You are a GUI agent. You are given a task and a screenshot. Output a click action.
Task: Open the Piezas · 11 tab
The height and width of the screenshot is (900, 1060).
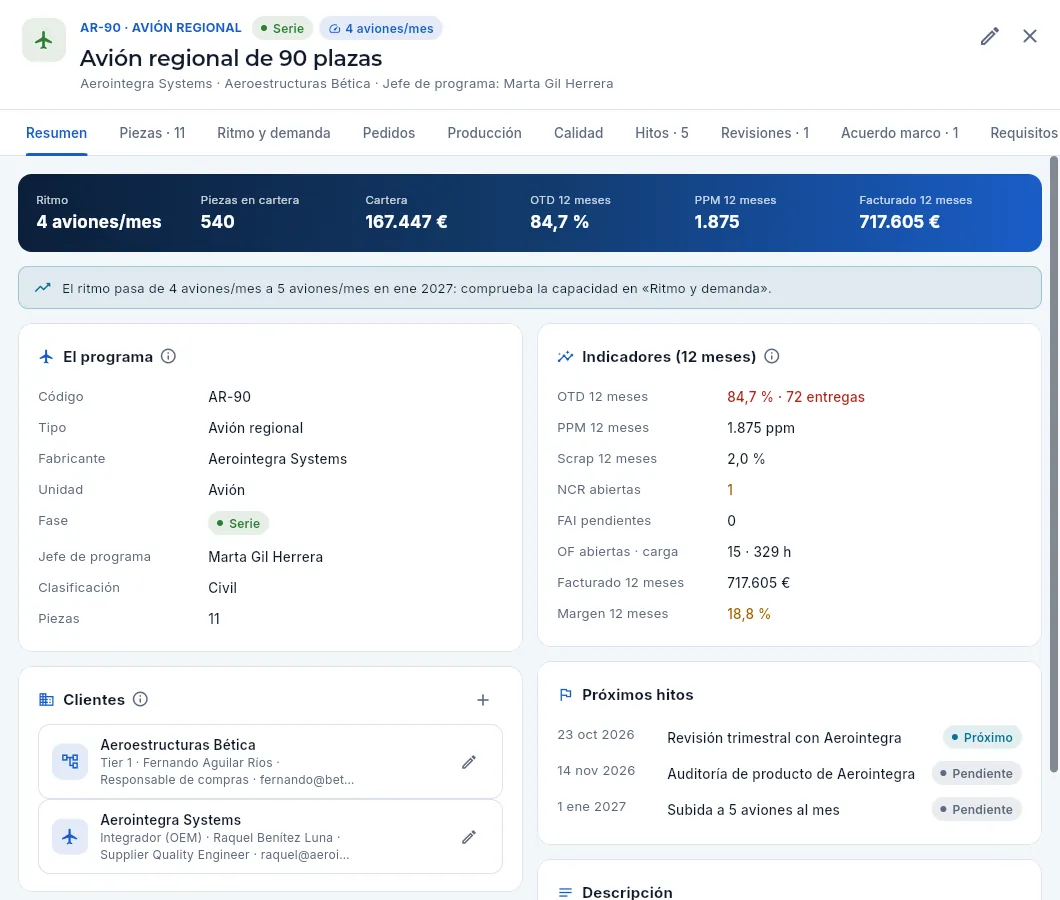152,133
